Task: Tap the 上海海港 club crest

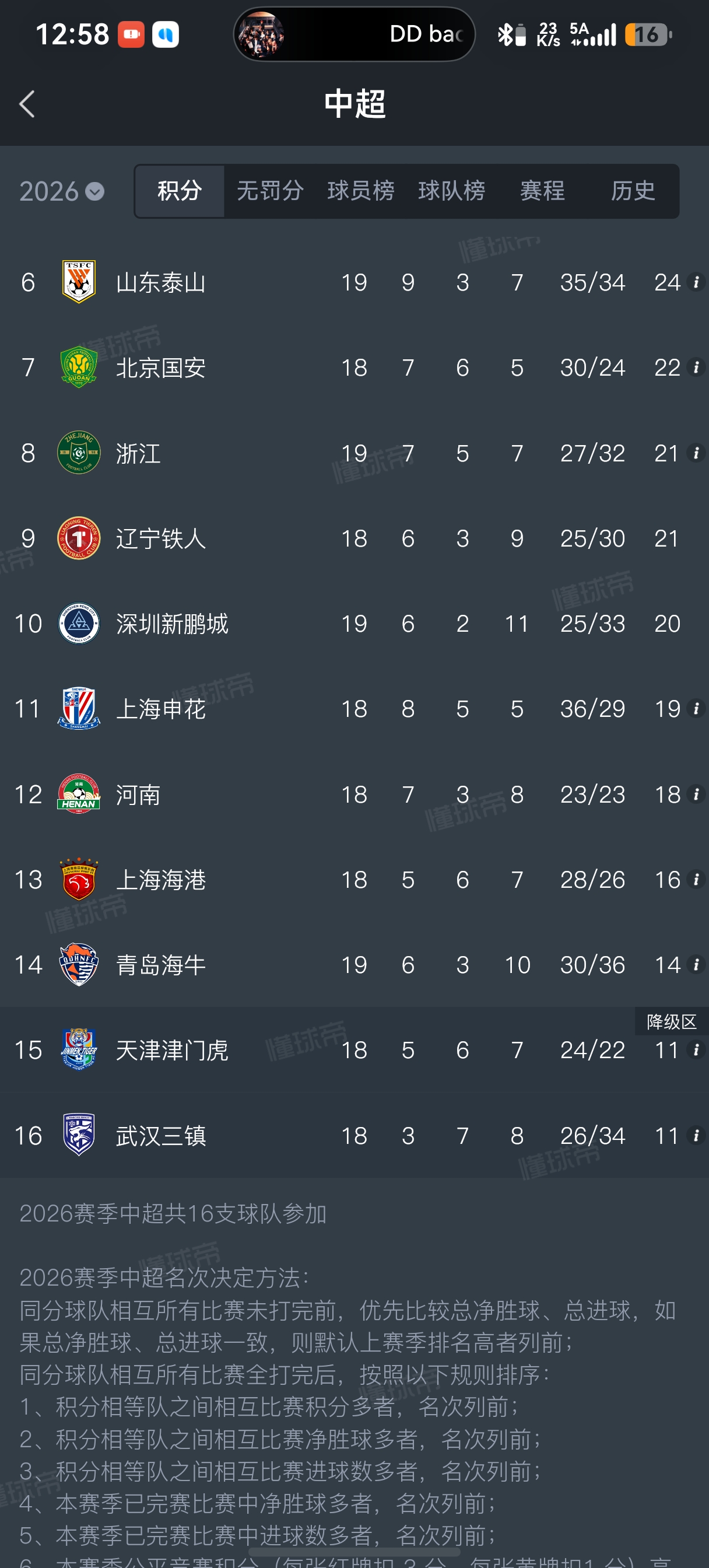Action: [79, 880]
